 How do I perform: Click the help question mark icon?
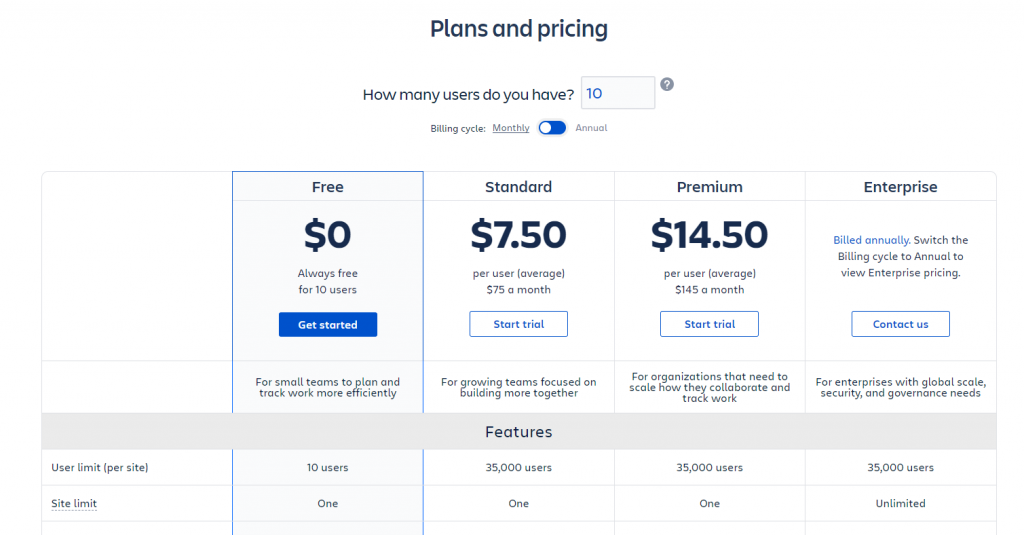click(x=667, y=84)
